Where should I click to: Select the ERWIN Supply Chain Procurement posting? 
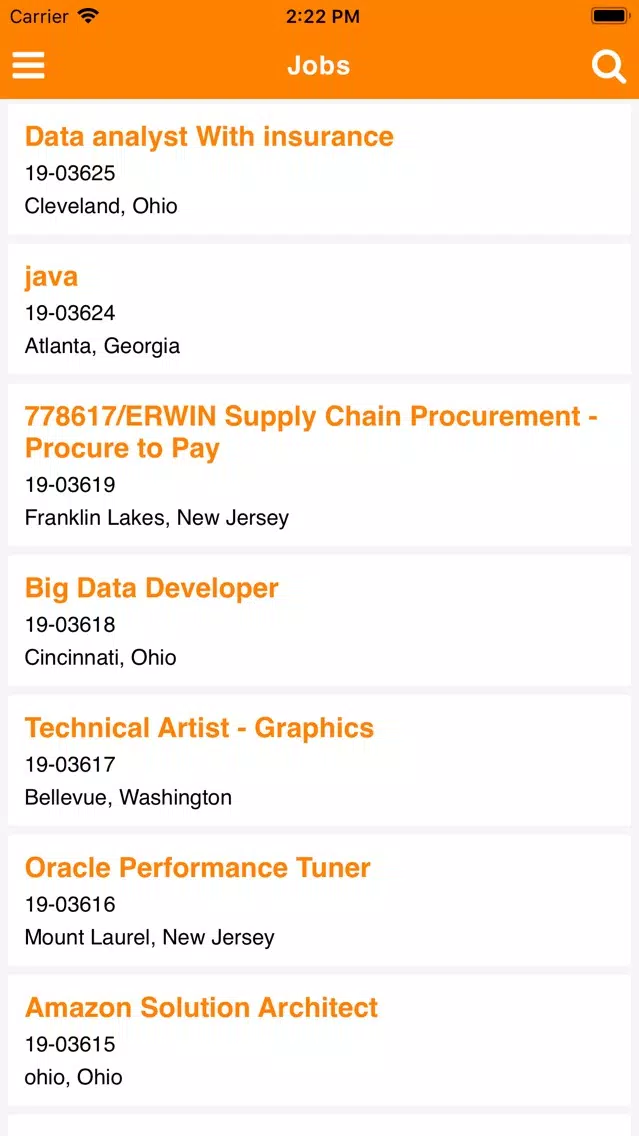[x=310, y=431]
